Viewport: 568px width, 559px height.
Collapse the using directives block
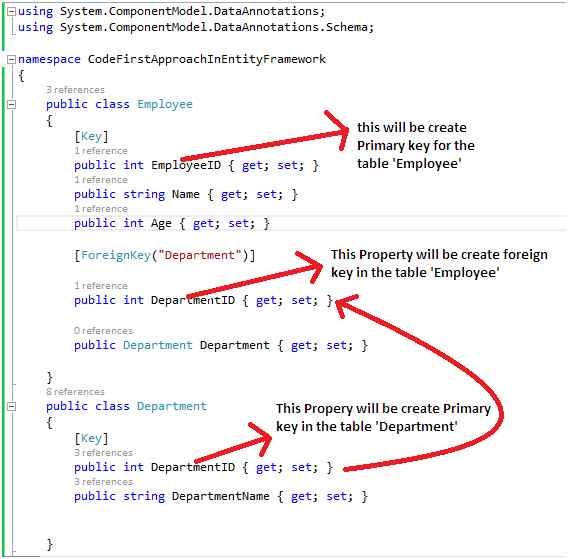[x=12, y=12]
